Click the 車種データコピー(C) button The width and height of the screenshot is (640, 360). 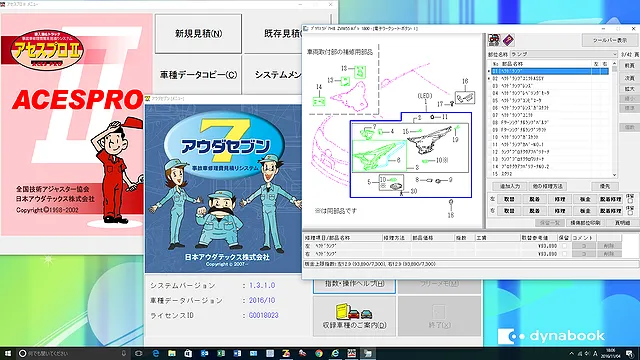click(198, 75)
